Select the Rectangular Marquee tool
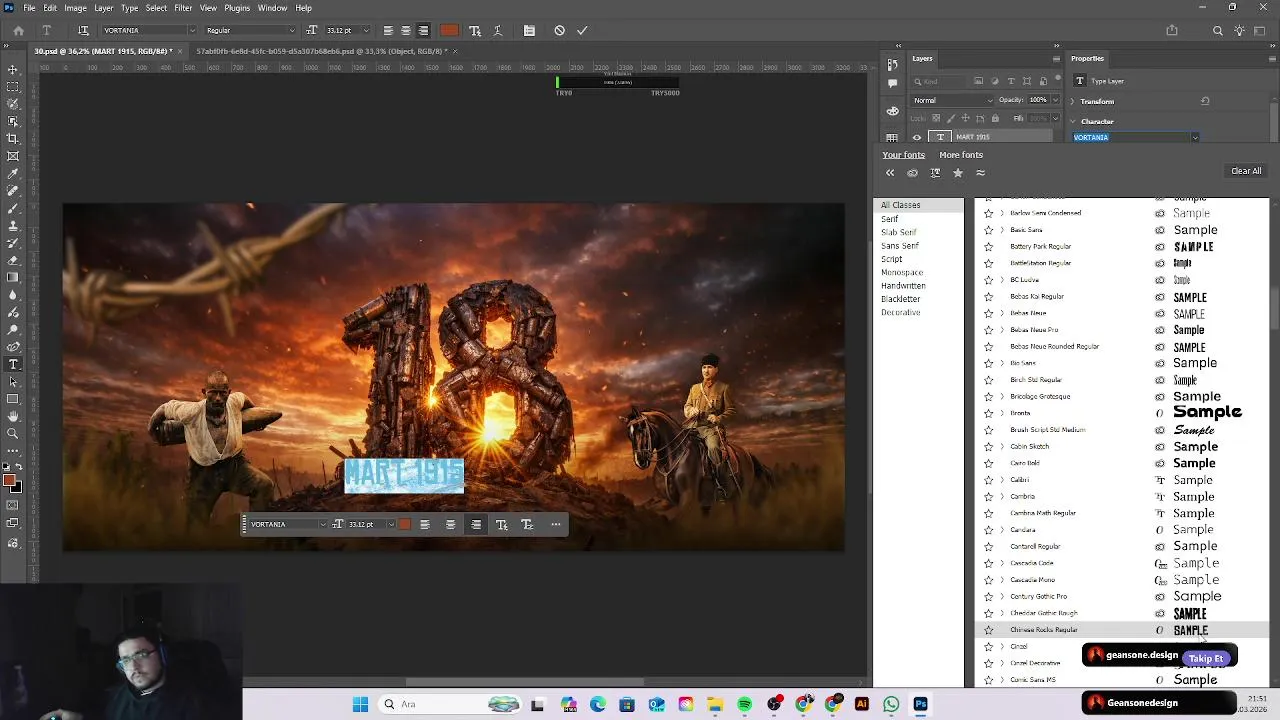The image size is (1280, 720). (13, 87)
